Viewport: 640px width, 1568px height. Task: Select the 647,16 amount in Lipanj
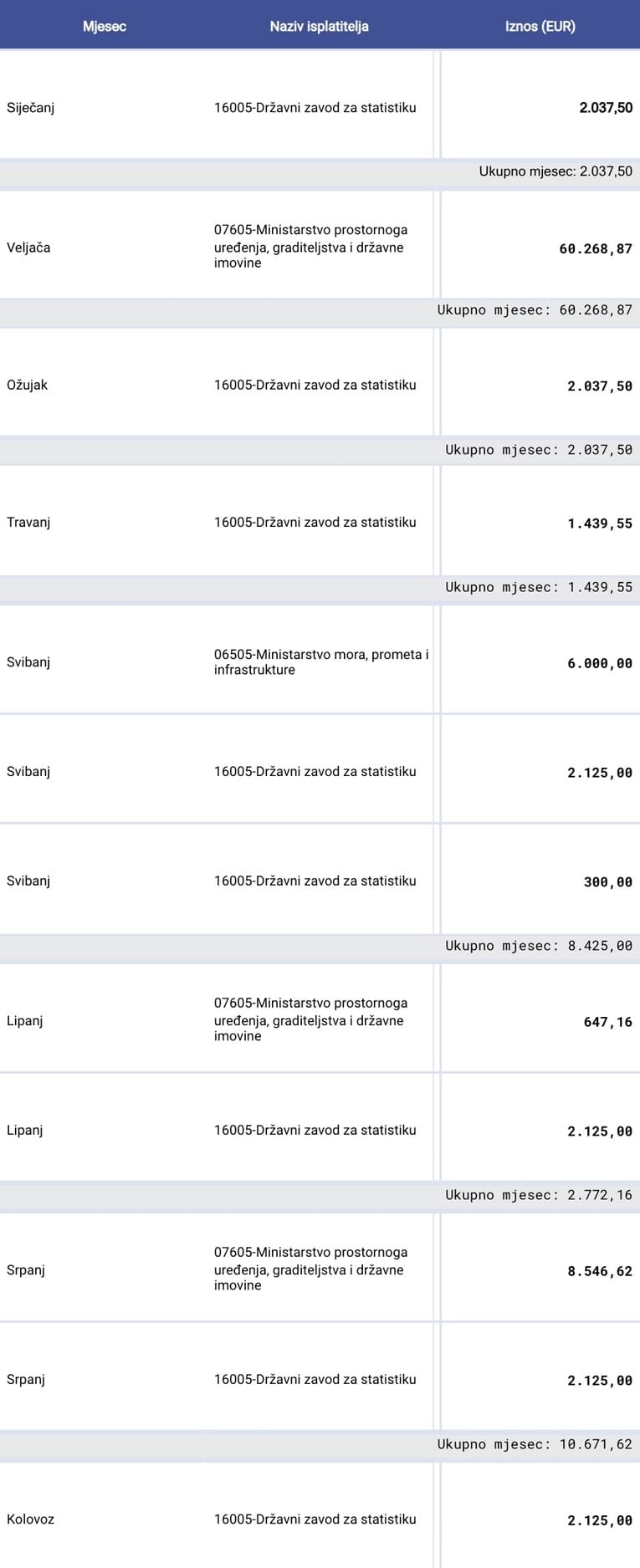click(x=607, y=1022)
